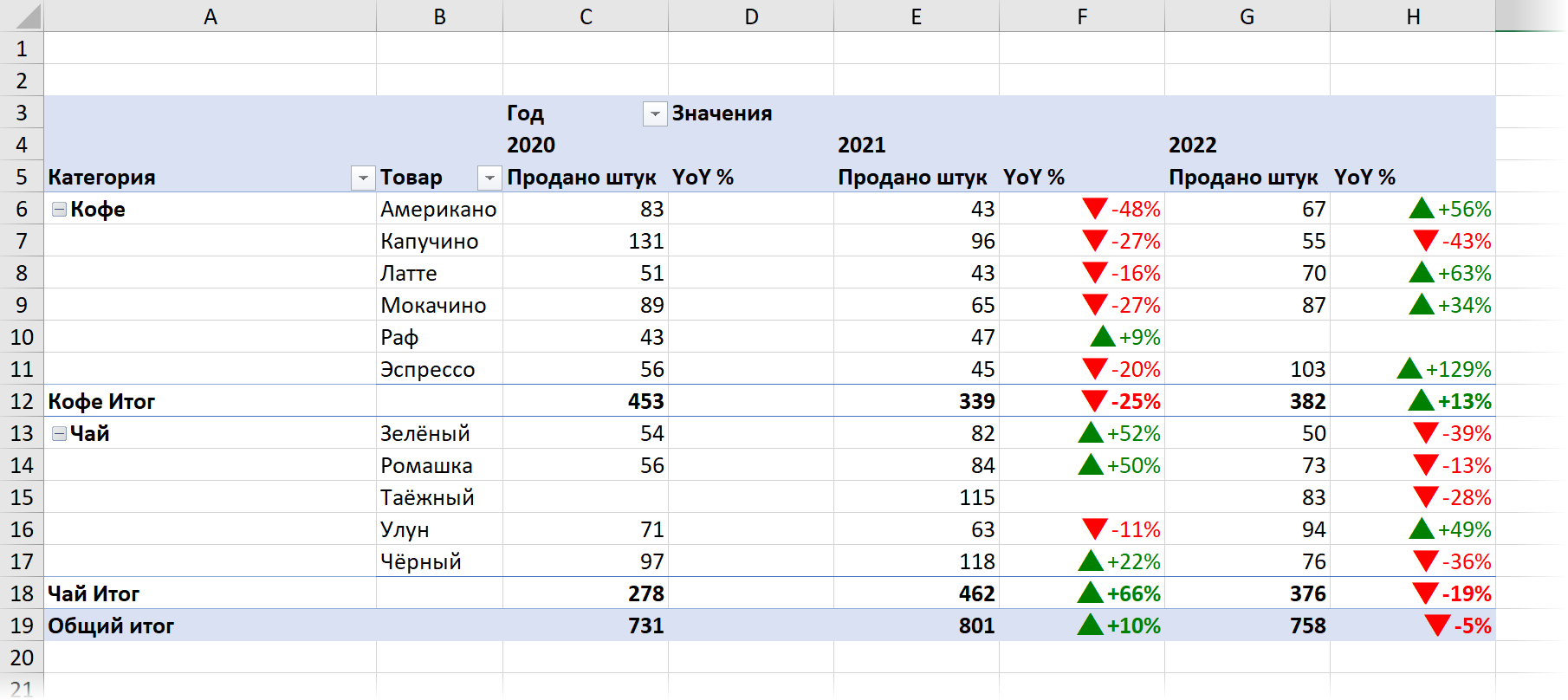
Task: Select column H header
Action: pos(1412,16)
